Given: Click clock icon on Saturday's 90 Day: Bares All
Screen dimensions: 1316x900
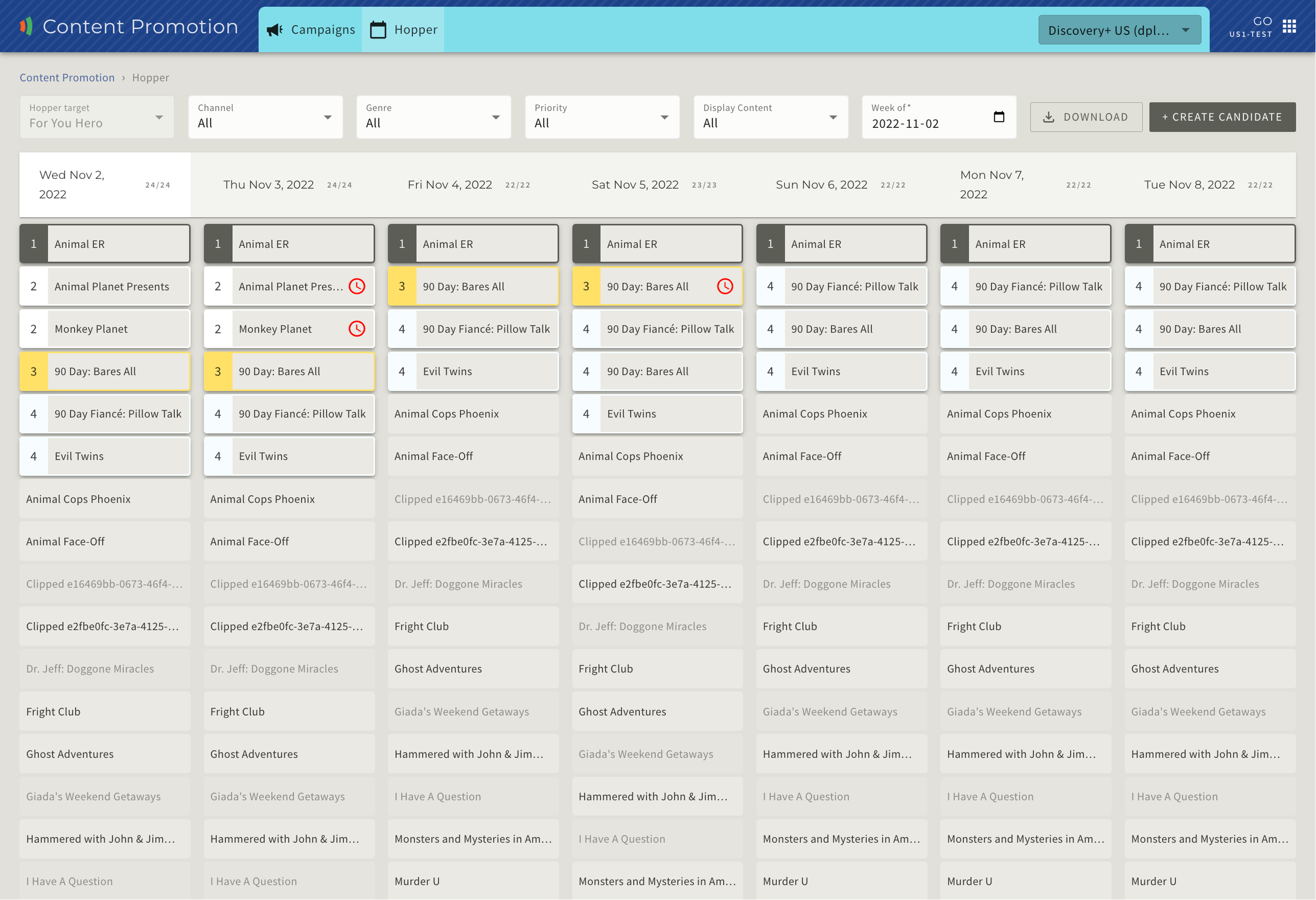Looking at the screenshot, I should [x=725, y=286].
